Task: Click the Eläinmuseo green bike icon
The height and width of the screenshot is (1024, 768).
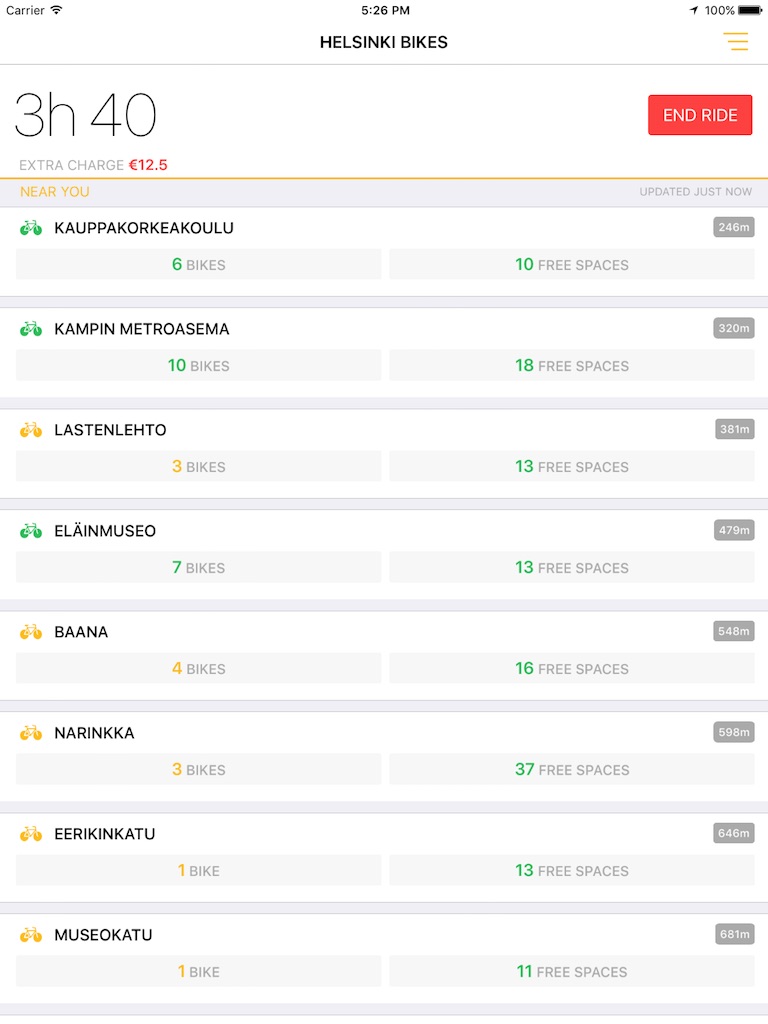Action: point(31,531)
